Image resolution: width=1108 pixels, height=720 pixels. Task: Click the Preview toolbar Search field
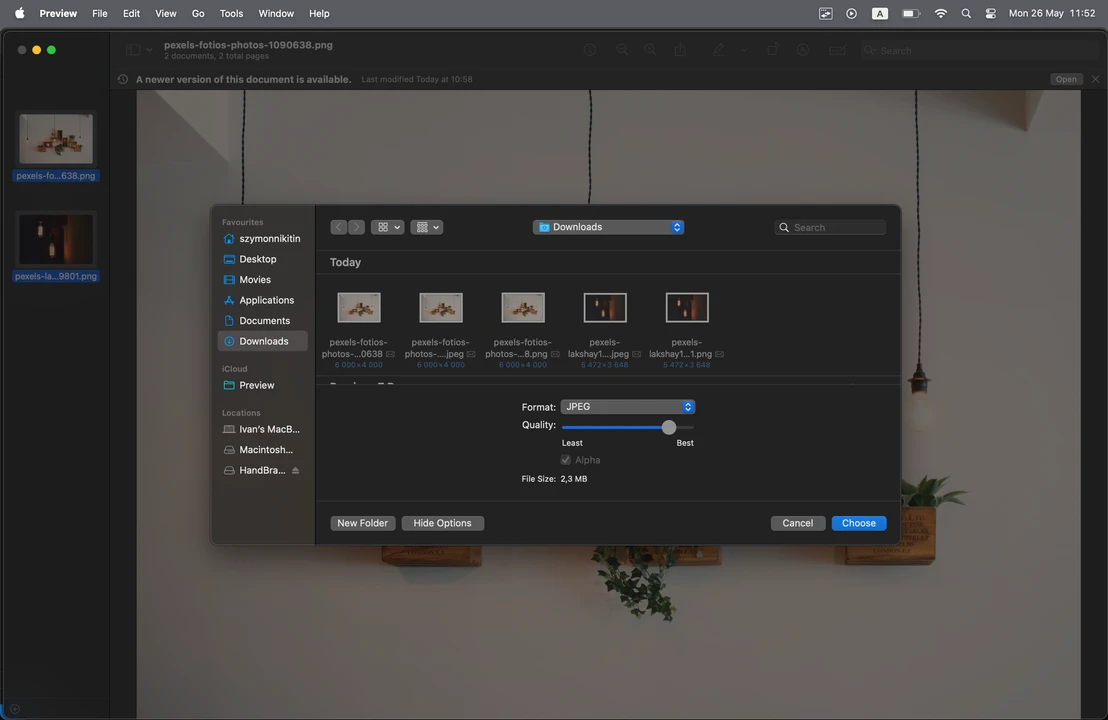(979, 50)
